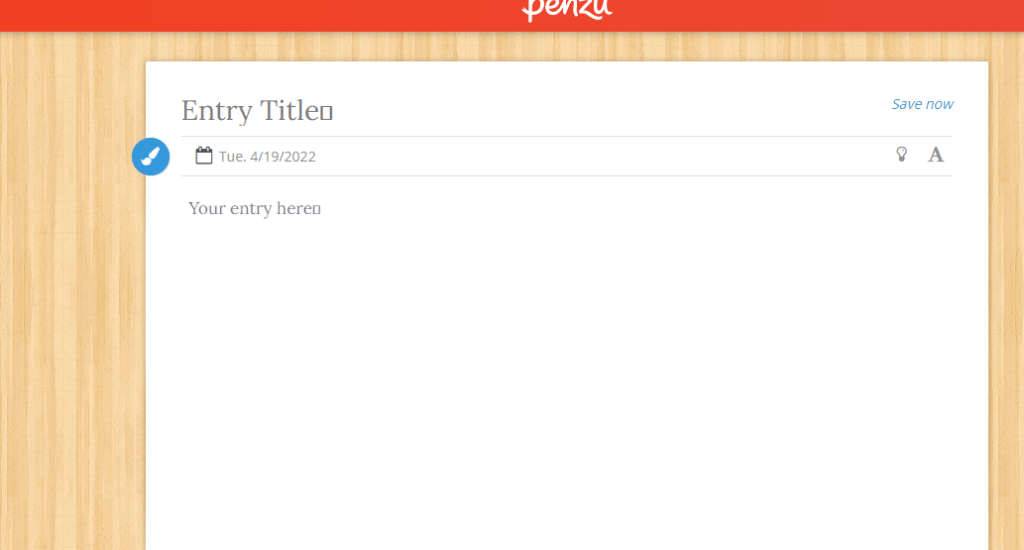
Task: Open the lightbulb writing prompt icon
Action: coord(902,154)
